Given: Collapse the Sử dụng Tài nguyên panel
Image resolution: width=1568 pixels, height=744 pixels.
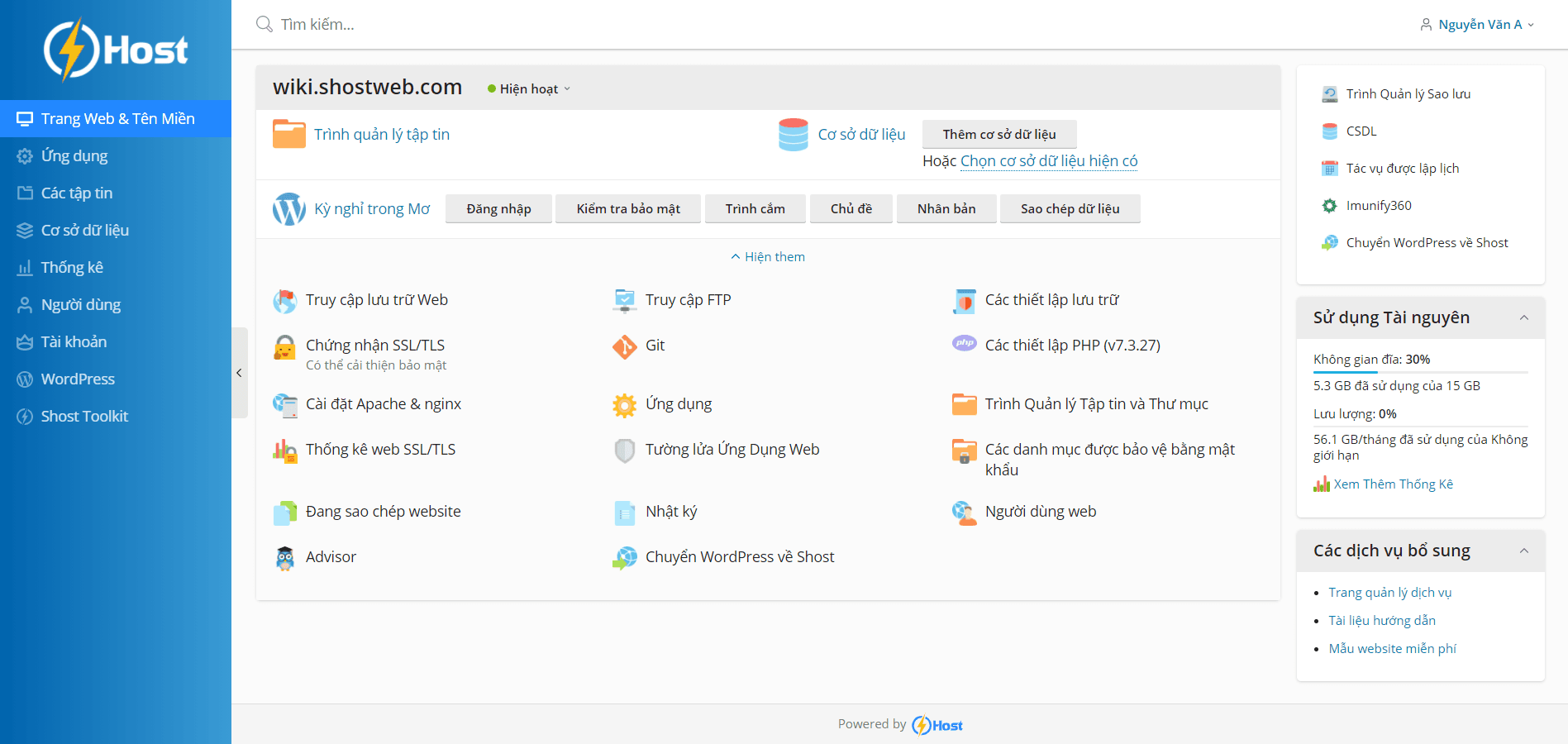Looking at the screenshot, I should pyautogui.click(x=1523, y=317).
